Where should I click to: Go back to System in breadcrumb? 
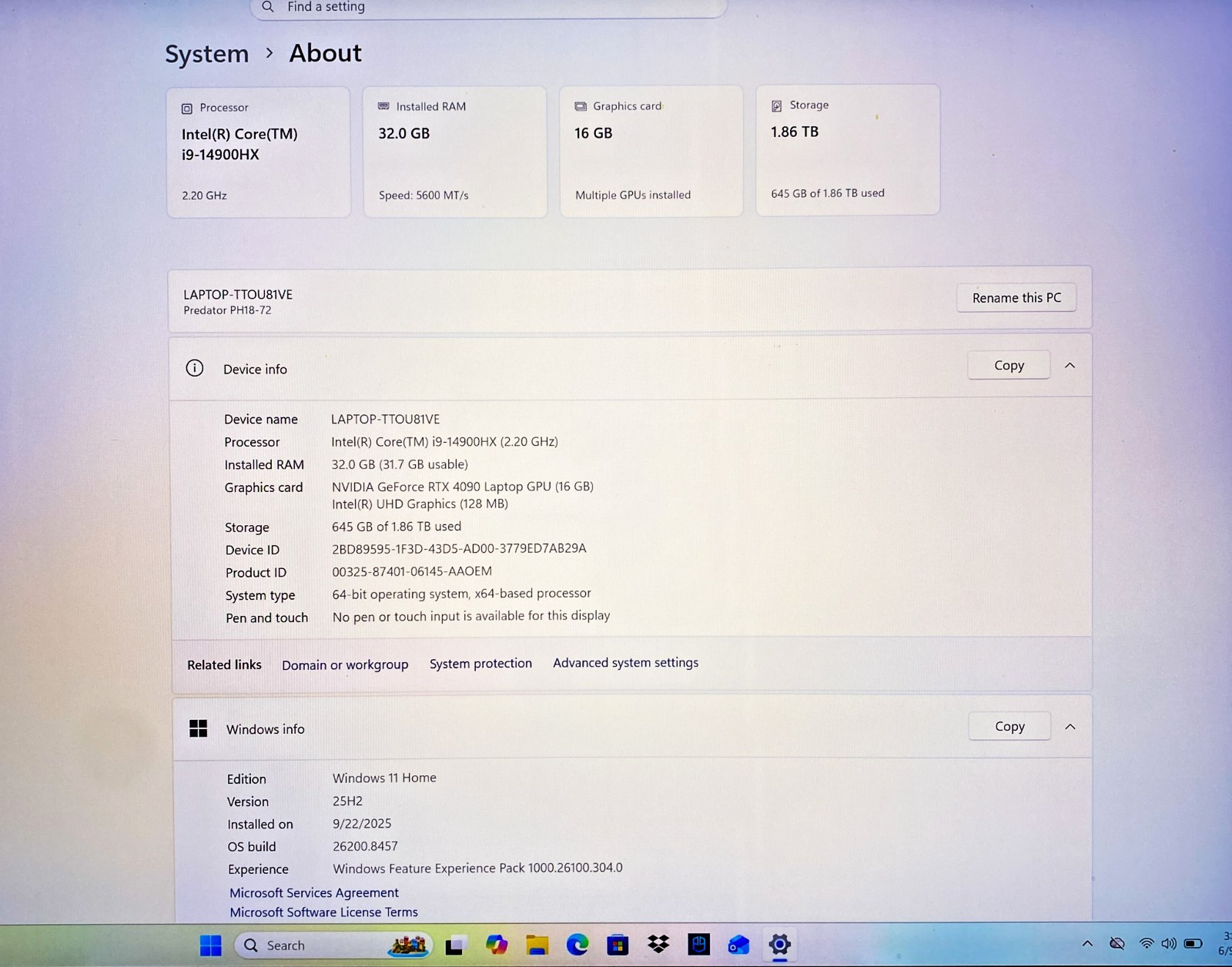(207, 54)
